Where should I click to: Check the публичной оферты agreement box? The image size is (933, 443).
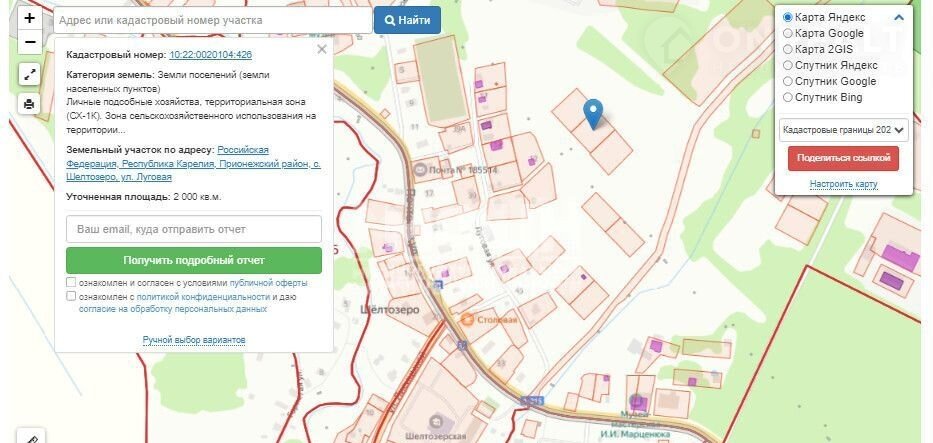coord(71,283)
